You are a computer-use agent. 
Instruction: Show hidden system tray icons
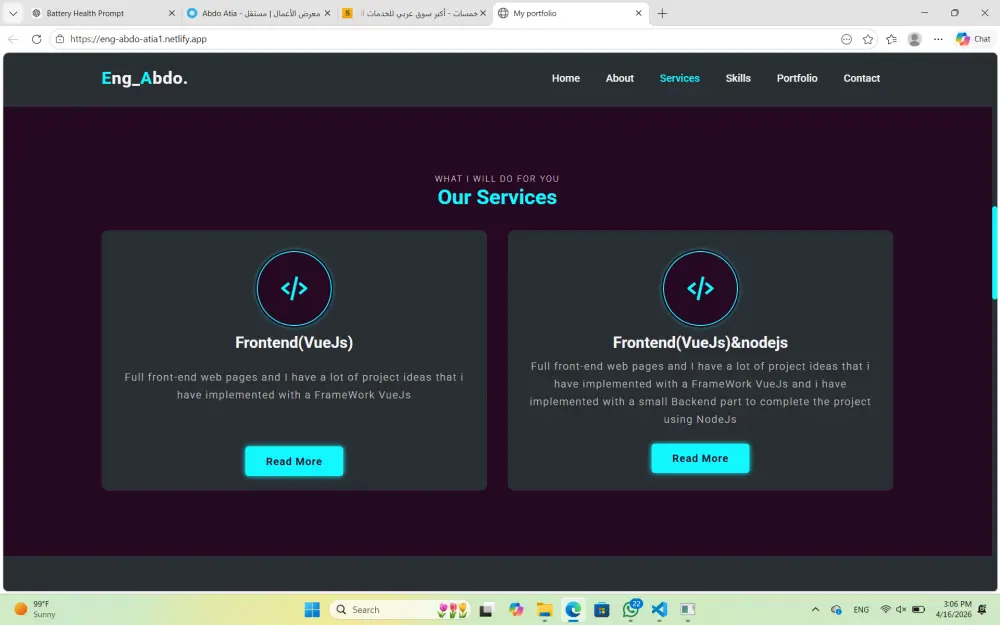tap(815, 610)
